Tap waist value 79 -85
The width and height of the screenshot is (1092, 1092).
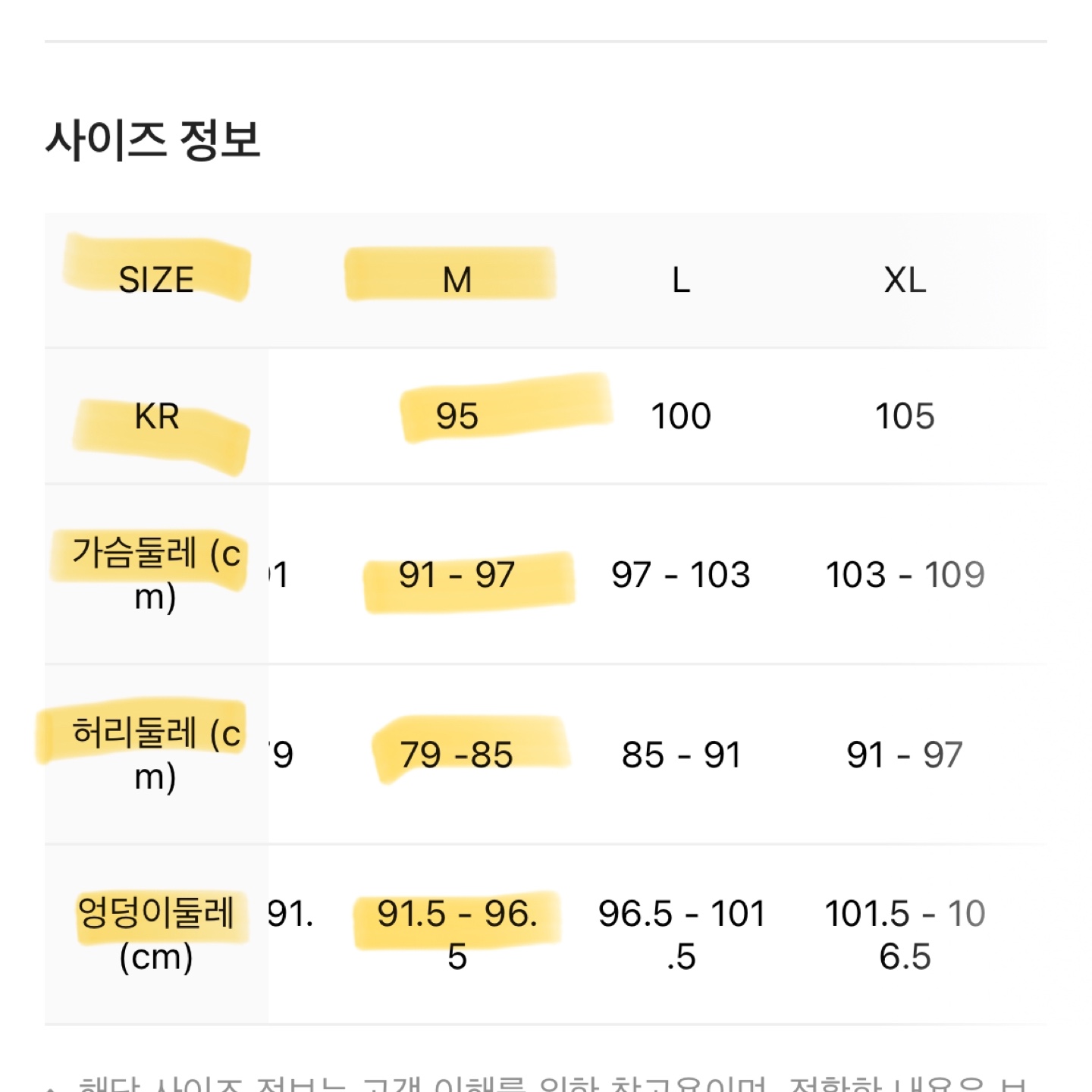pos(457,755)
